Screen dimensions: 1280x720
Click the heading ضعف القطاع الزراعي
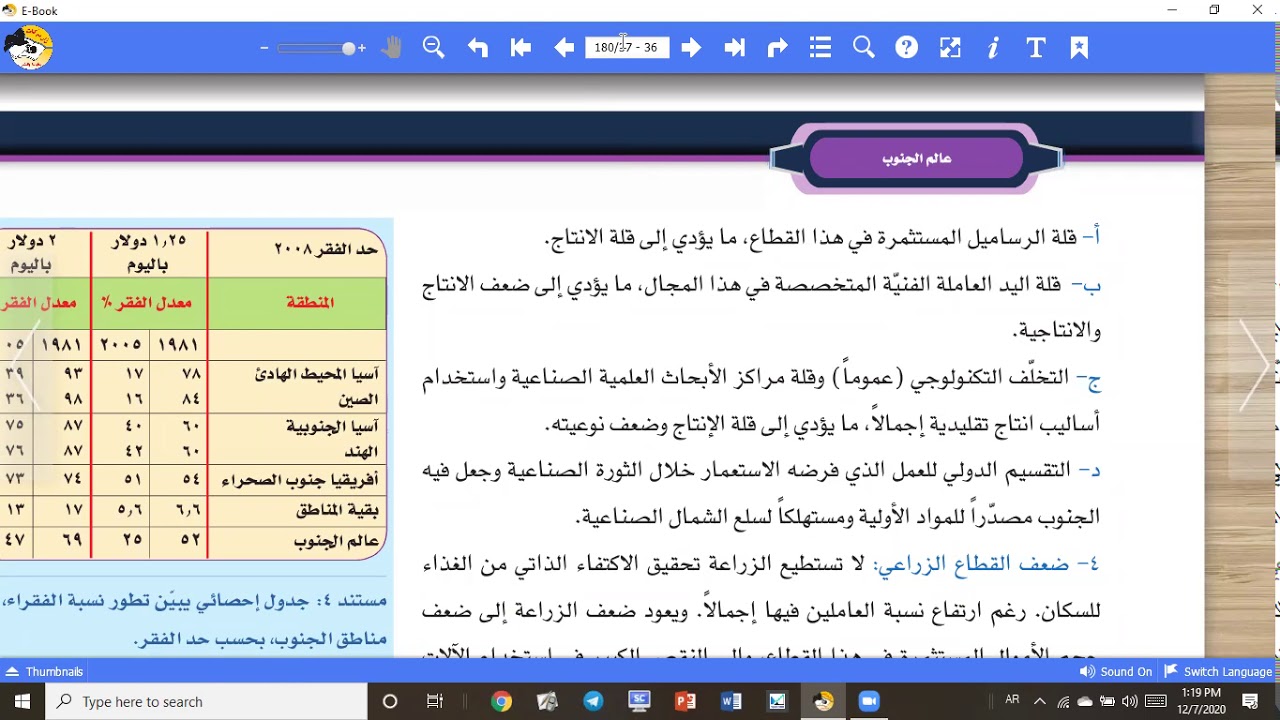tap(972, 564)
